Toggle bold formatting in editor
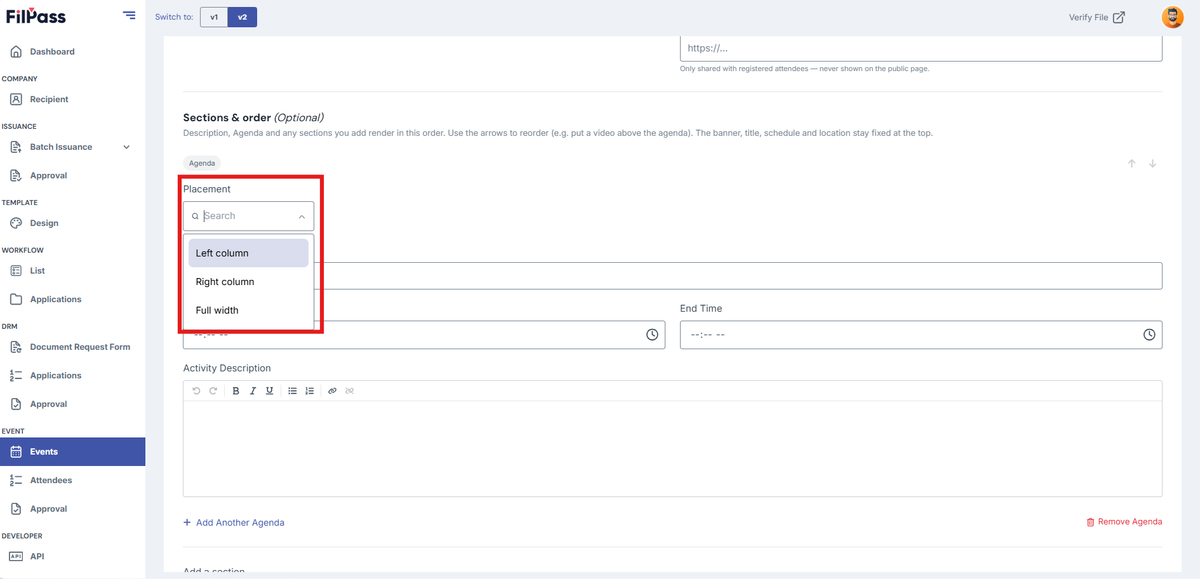Image resolution: width=1200 pixels, height=579 pixels. pos(236,391)
